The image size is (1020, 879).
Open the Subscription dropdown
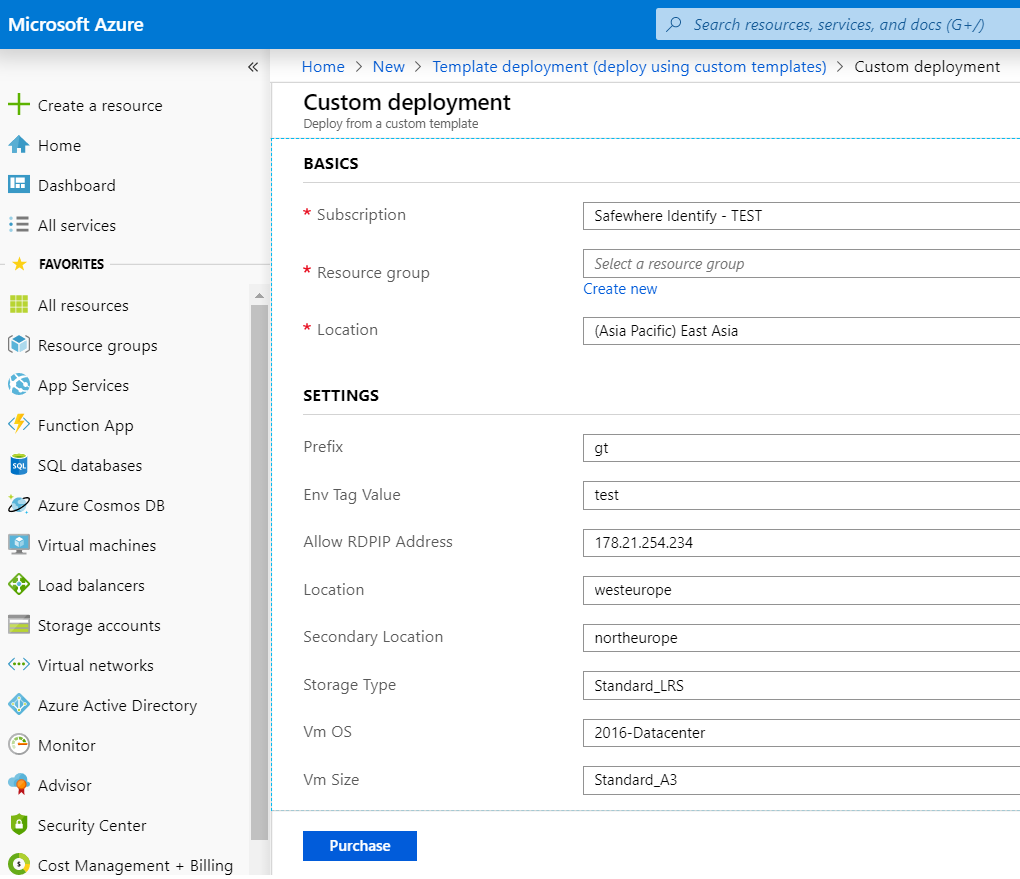click(x=801, y=216)
